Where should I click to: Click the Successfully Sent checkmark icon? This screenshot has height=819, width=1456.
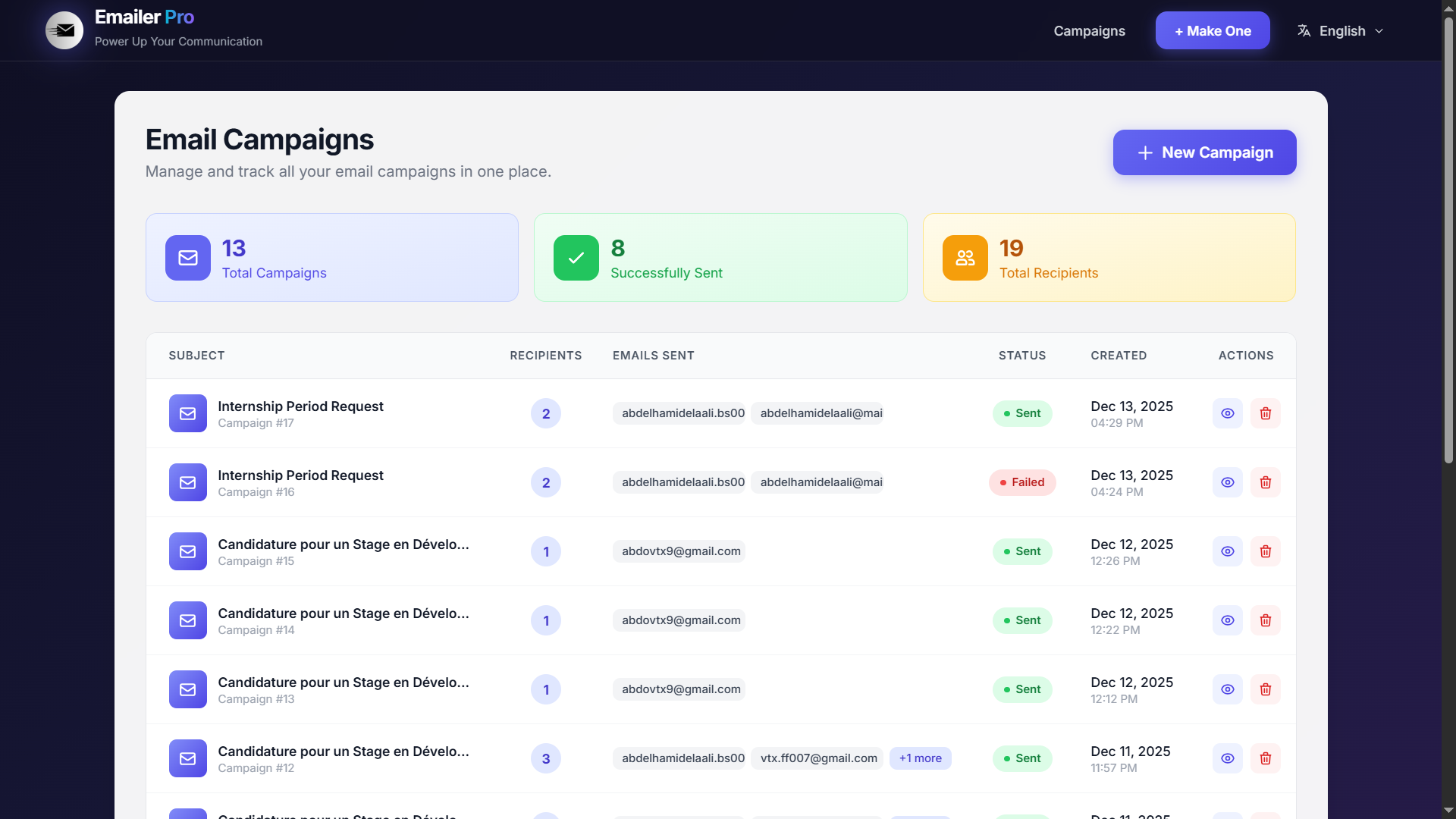coord(576,258)
